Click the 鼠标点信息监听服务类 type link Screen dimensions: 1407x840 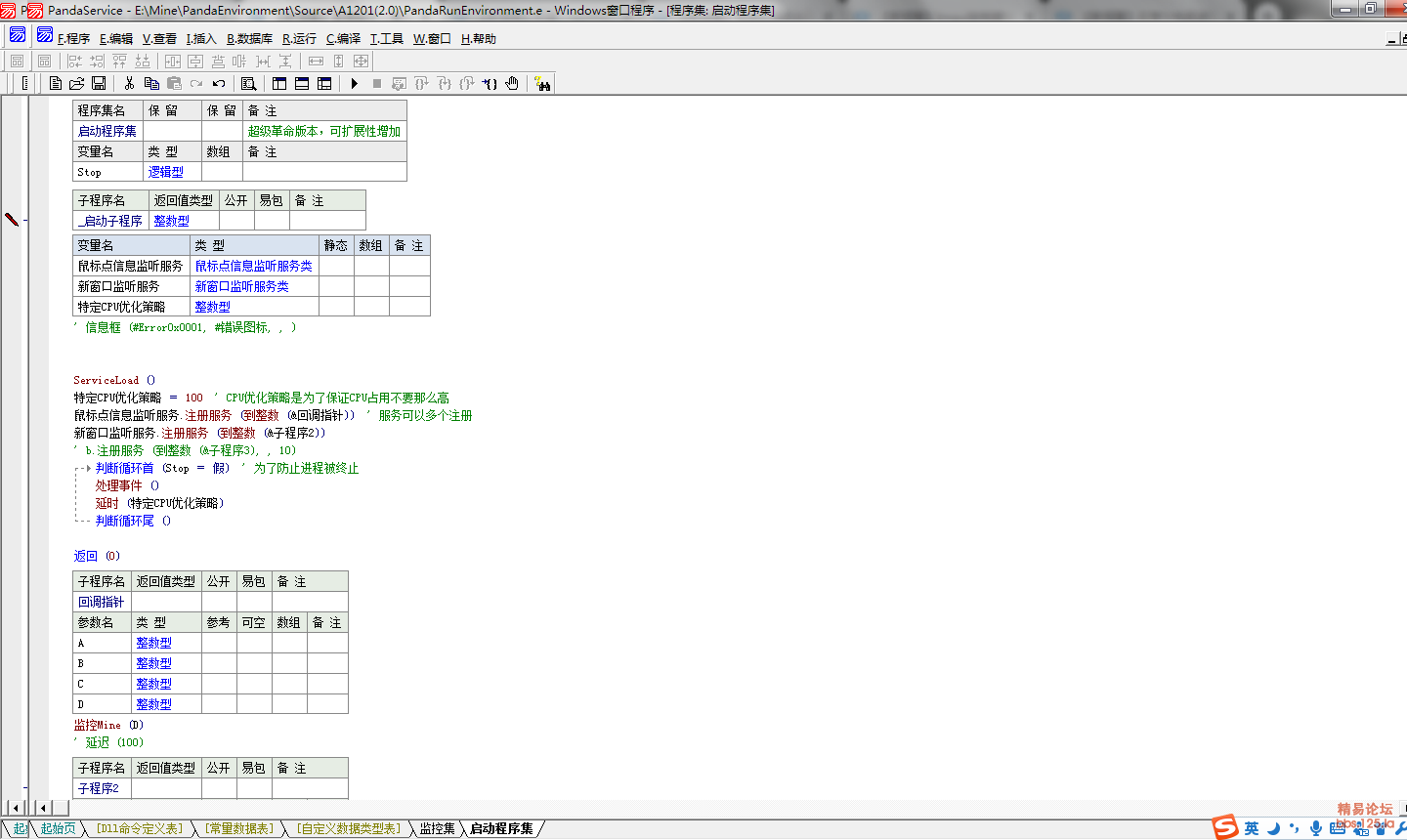point(253,266)
